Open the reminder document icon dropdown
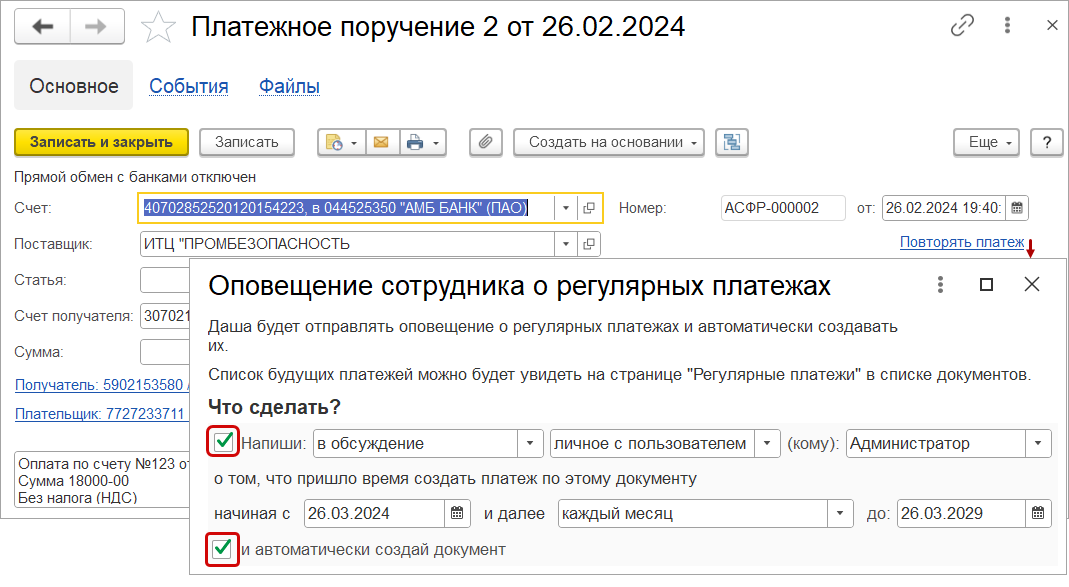1069x587 pixels. coord(342,142)
